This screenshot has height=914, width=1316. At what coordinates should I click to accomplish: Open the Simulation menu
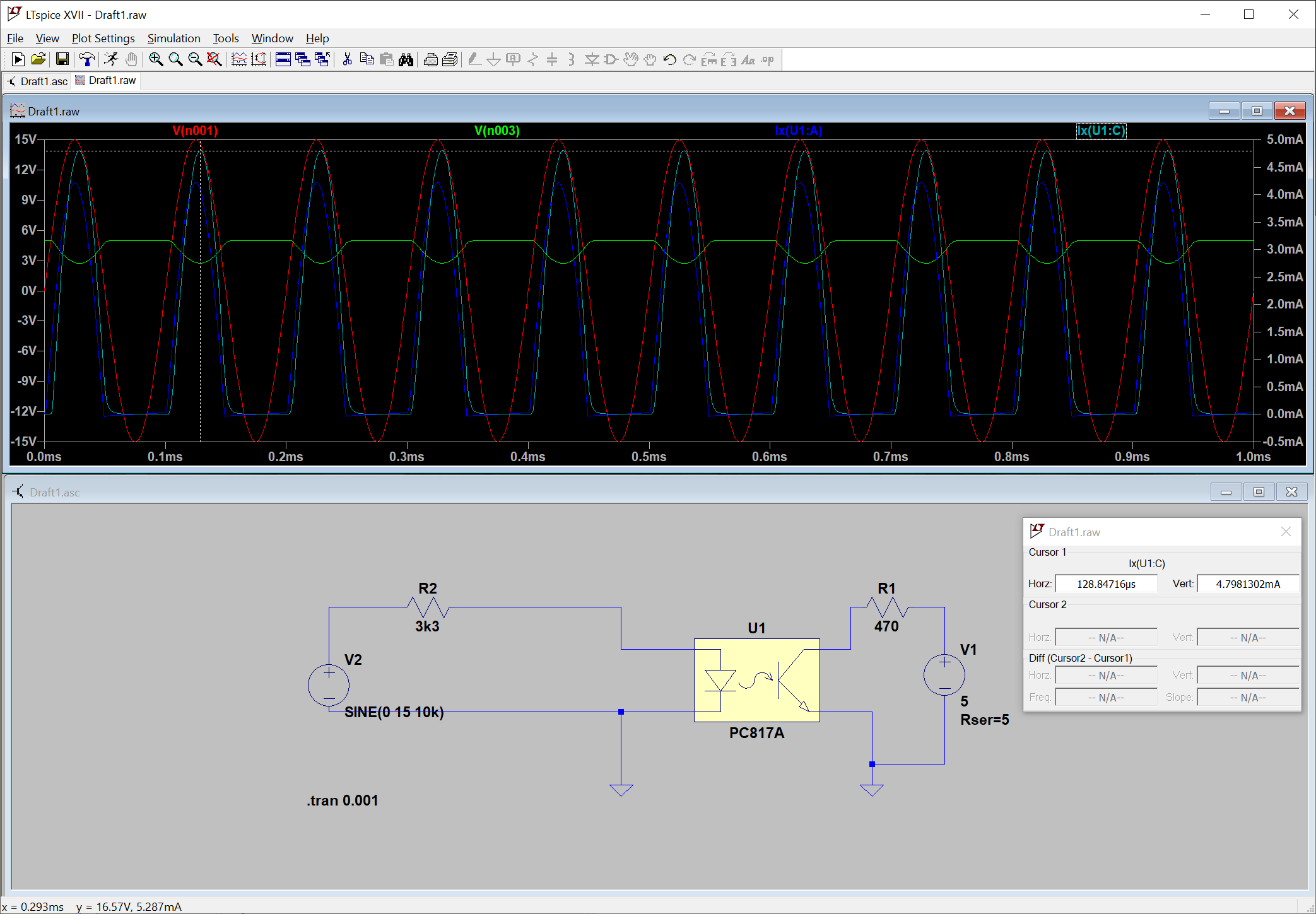[173, 38]
